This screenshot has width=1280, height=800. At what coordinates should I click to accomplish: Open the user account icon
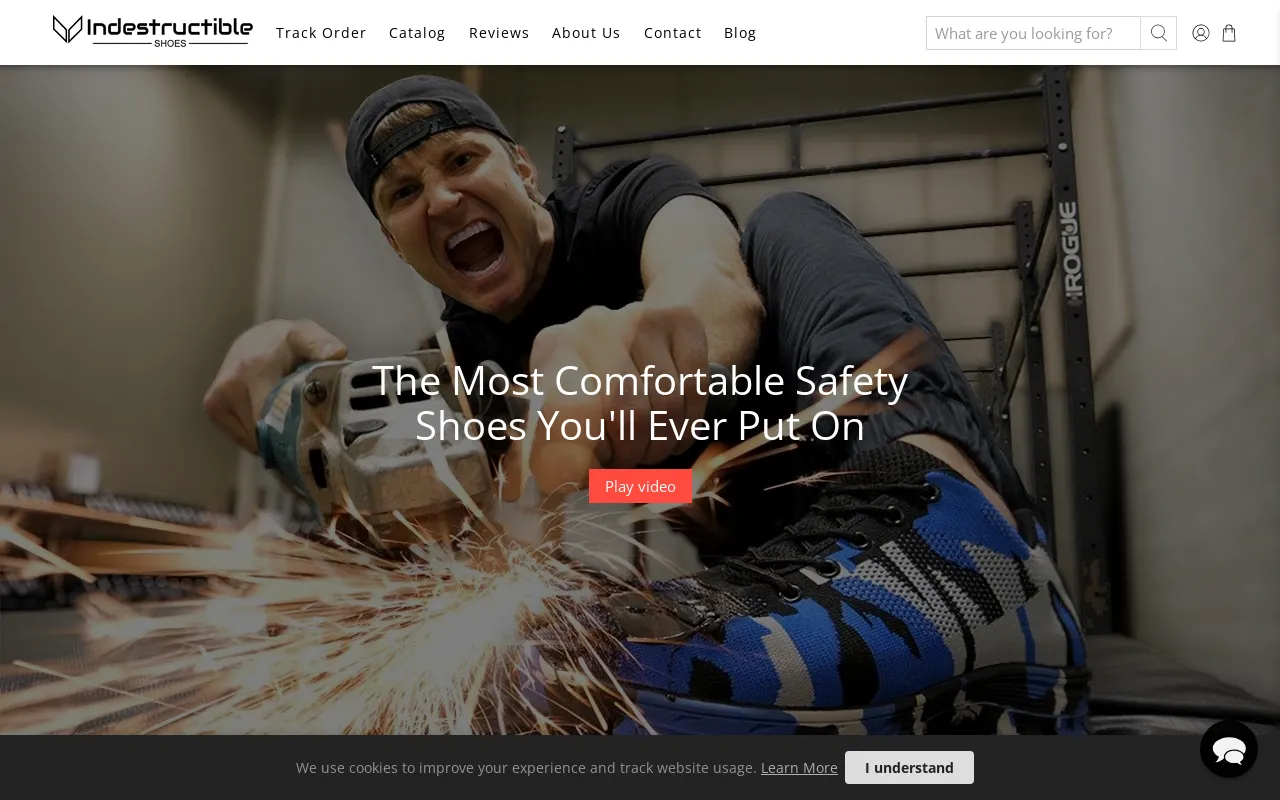point(1201,33)
